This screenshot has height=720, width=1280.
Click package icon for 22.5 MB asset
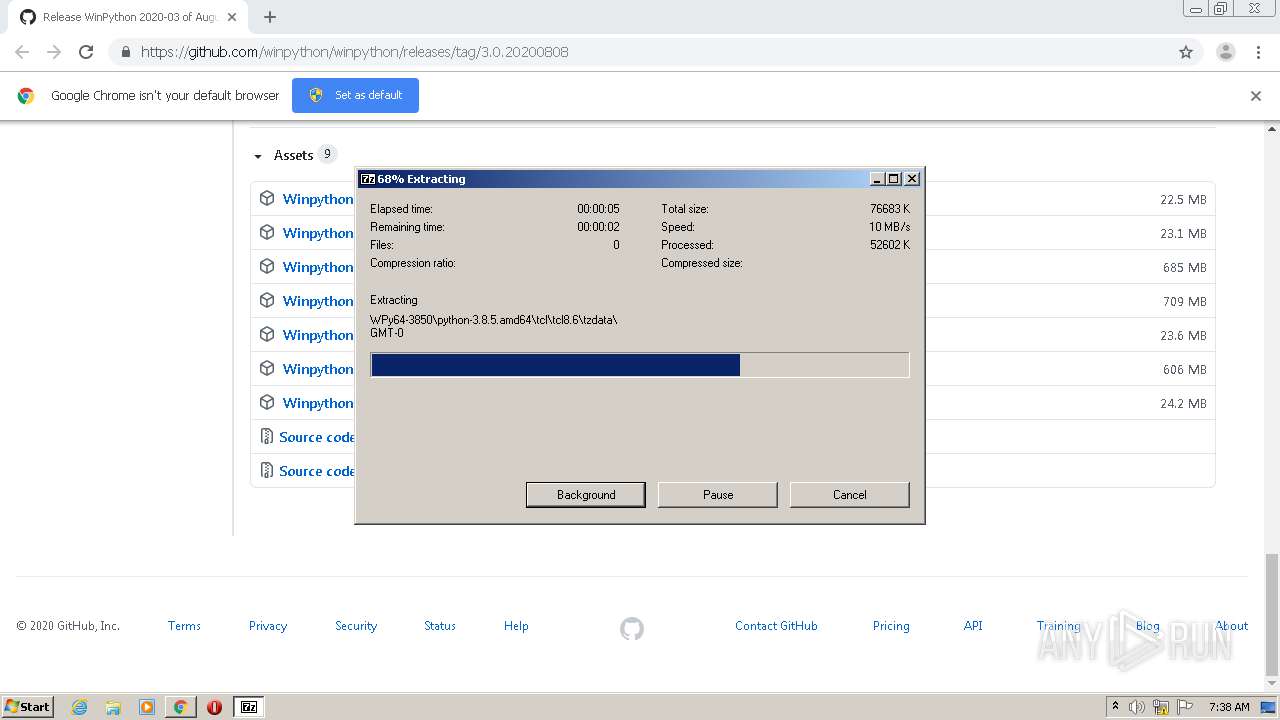(267, 198)
